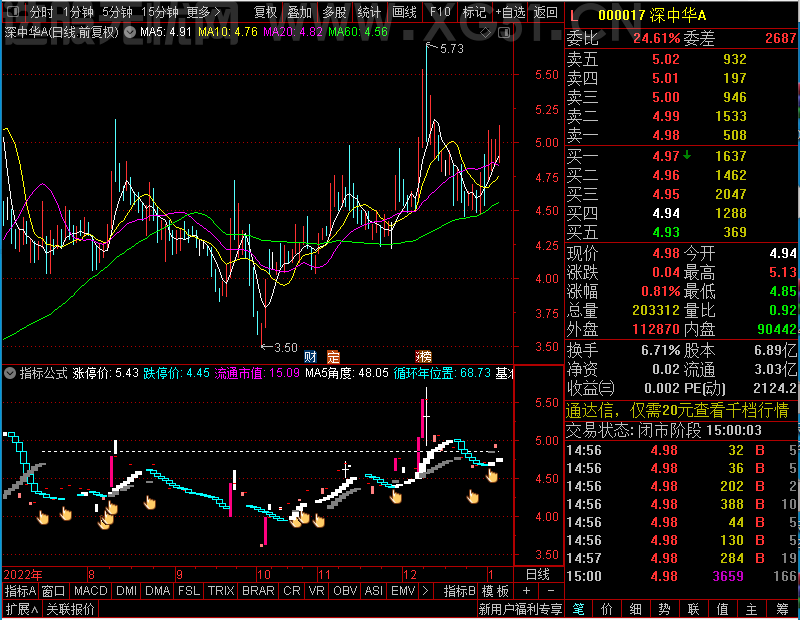Switch to the 联 tab
Image resolution: width=800 pixels, height=620 pixels.
693,609
